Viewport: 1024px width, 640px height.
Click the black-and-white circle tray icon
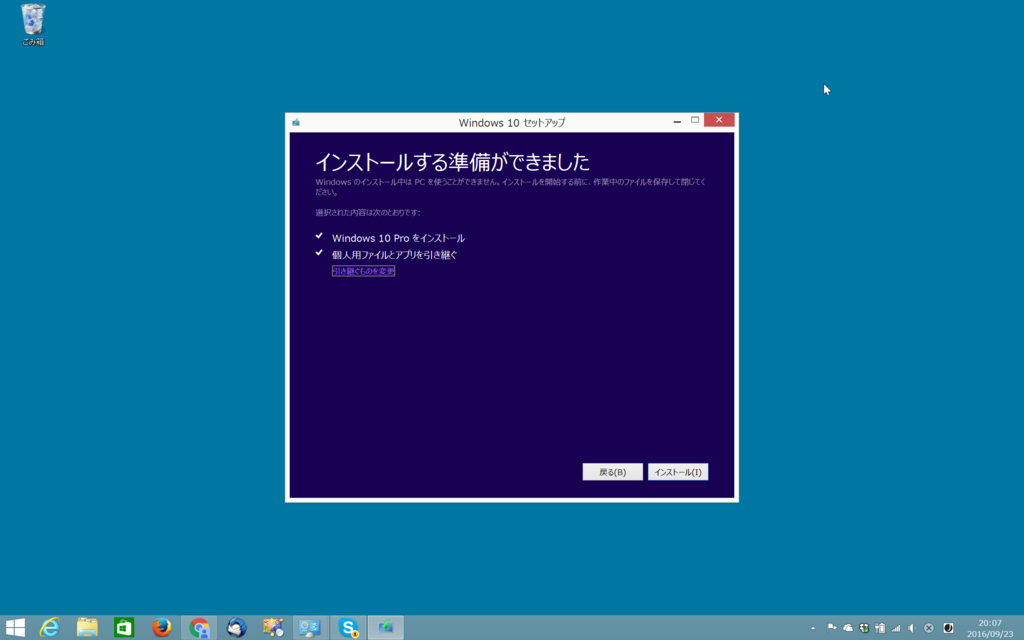tap(948, 628)
